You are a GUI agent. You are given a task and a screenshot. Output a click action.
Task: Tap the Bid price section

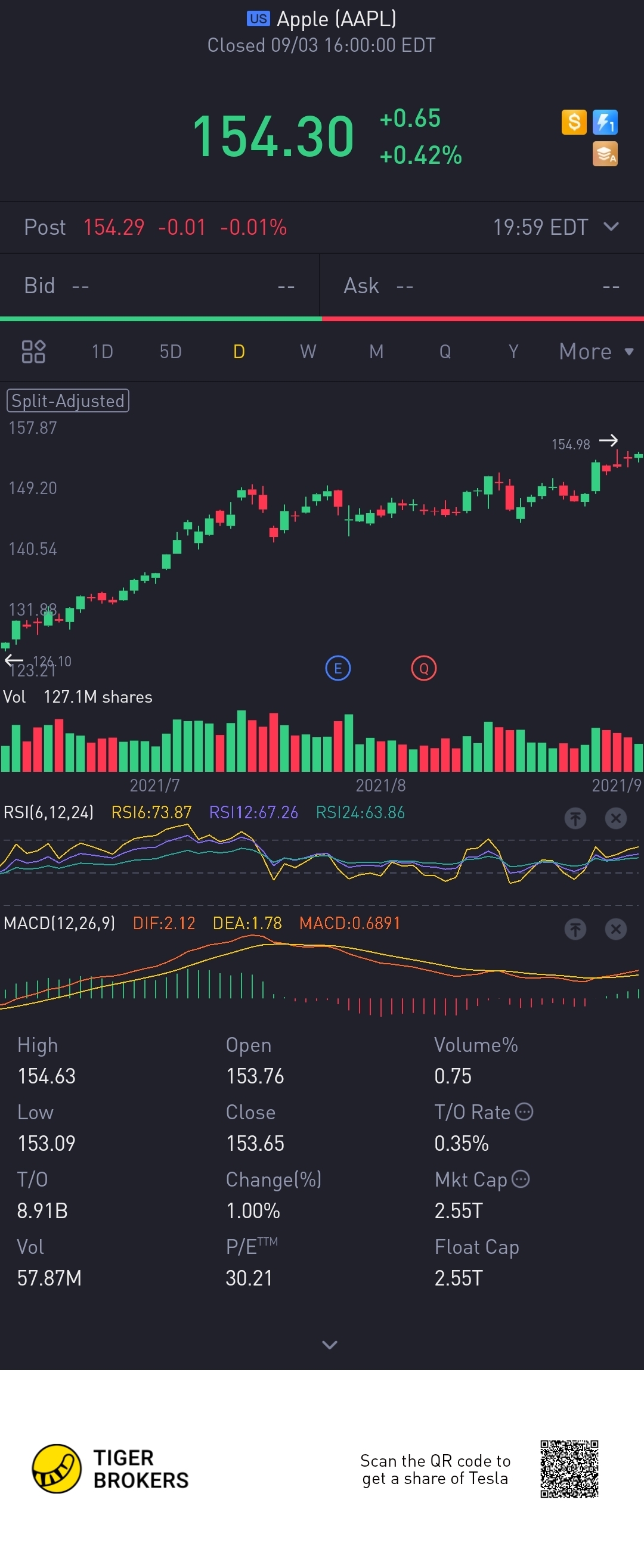click(160, 285)
